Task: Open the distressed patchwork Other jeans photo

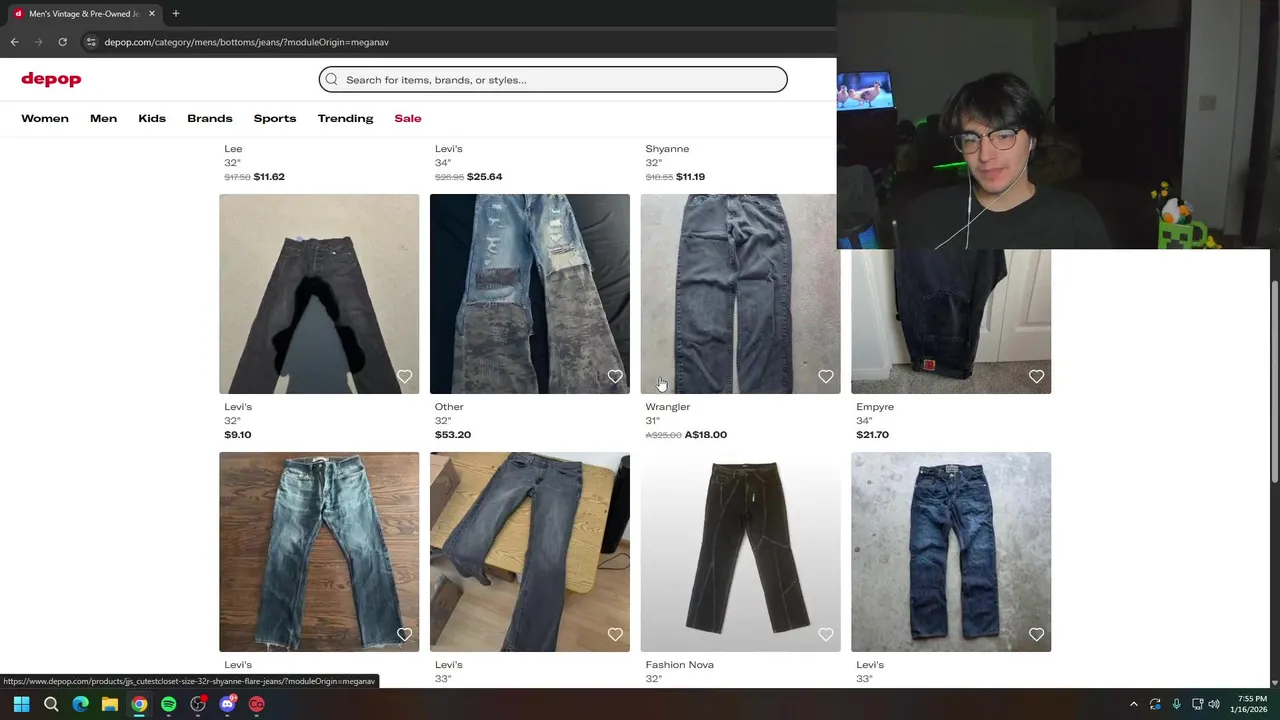Action: 530,294
